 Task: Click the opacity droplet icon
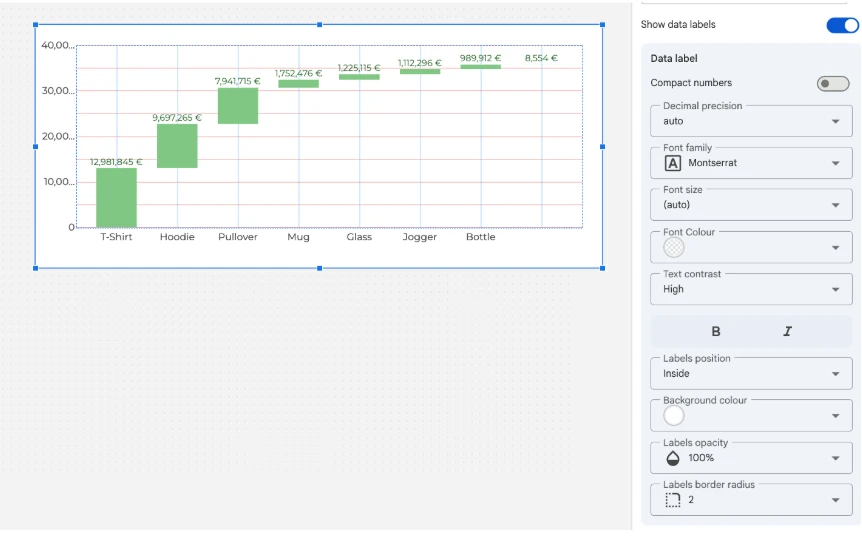click(672, 458)
